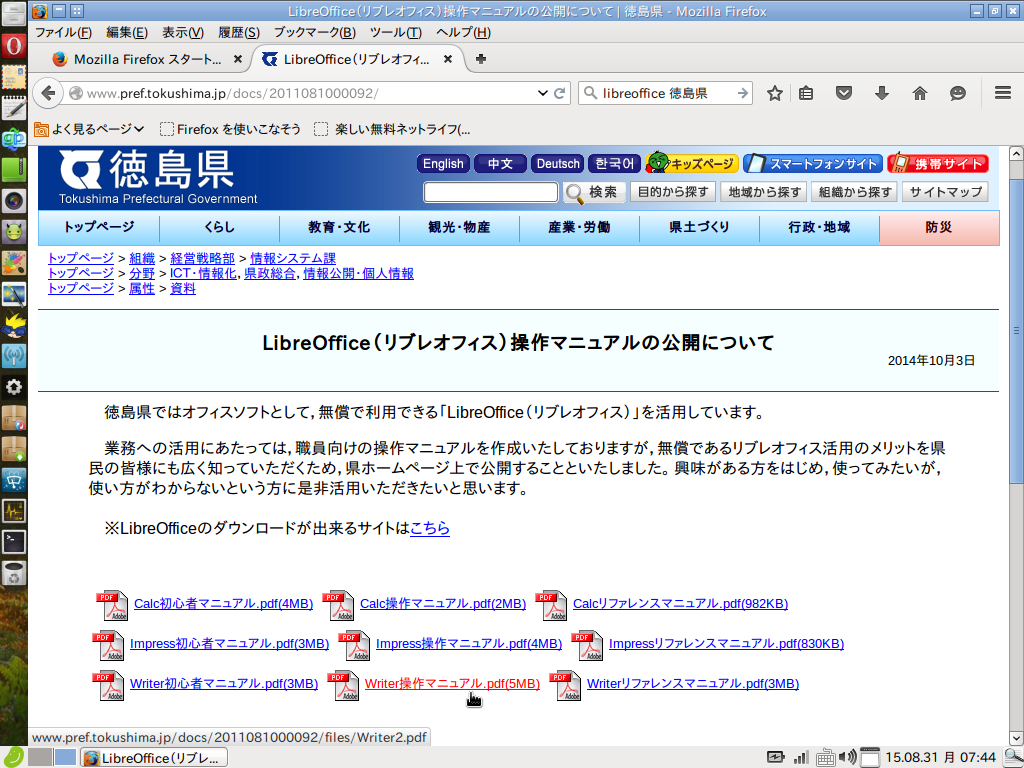
Task: Select the 観光・物産 navigation tab
Action: point(459,227)
